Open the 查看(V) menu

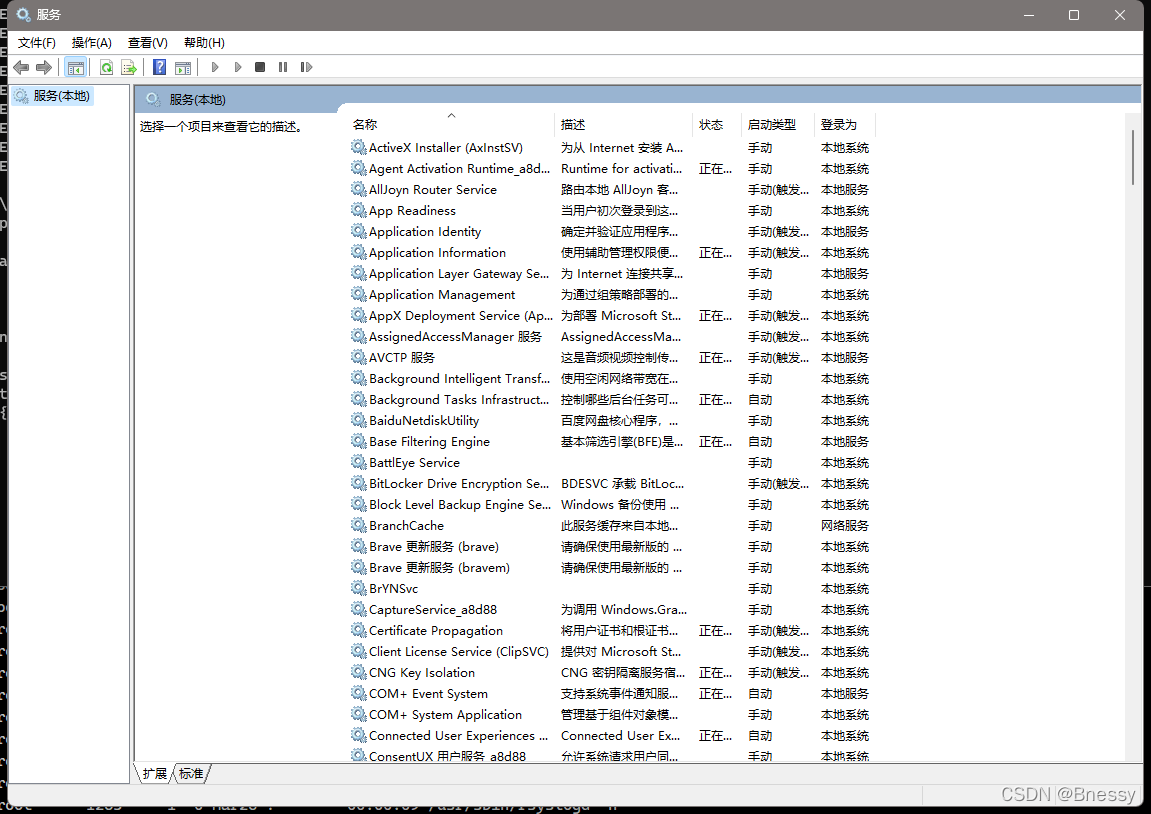coord(148,43)
